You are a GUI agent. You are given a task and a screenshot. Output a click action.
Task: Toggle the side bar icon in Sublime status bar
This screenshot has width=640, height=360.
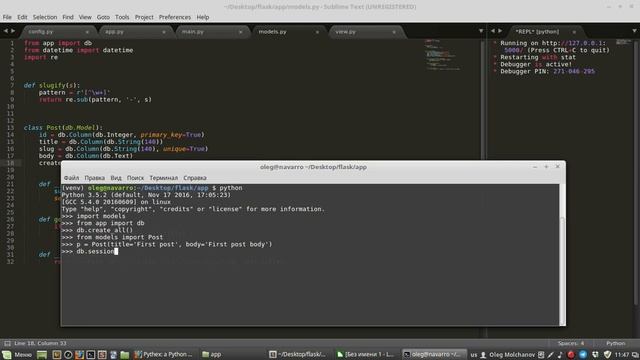click(7, 343)
